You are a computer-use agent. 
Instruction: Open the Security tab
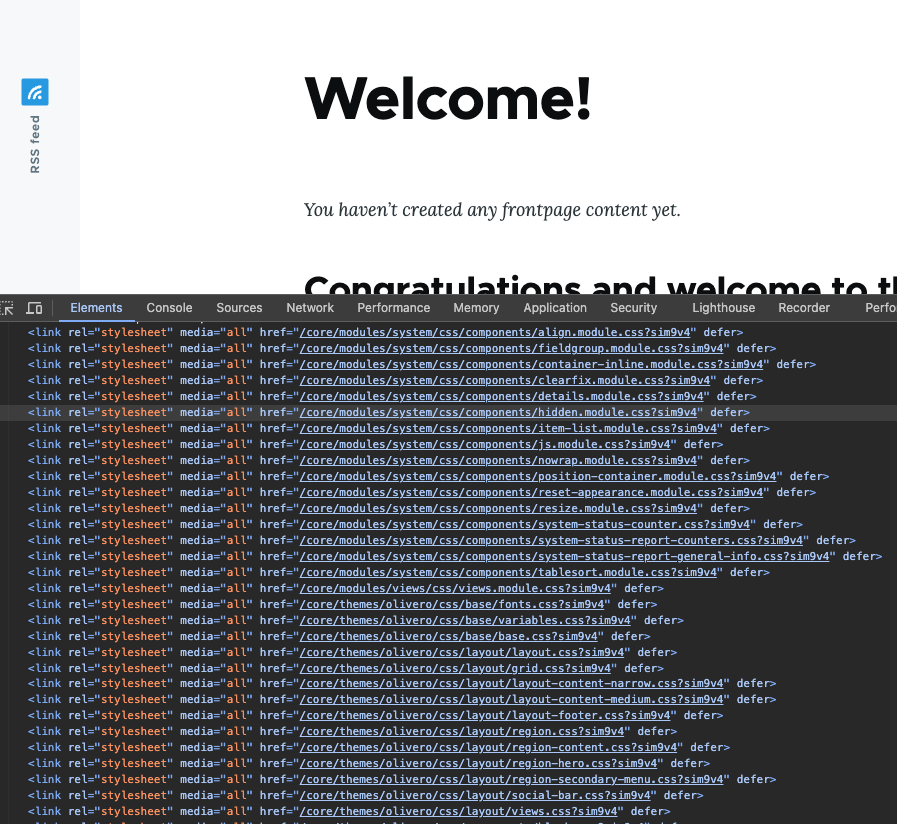coord(633,308)
